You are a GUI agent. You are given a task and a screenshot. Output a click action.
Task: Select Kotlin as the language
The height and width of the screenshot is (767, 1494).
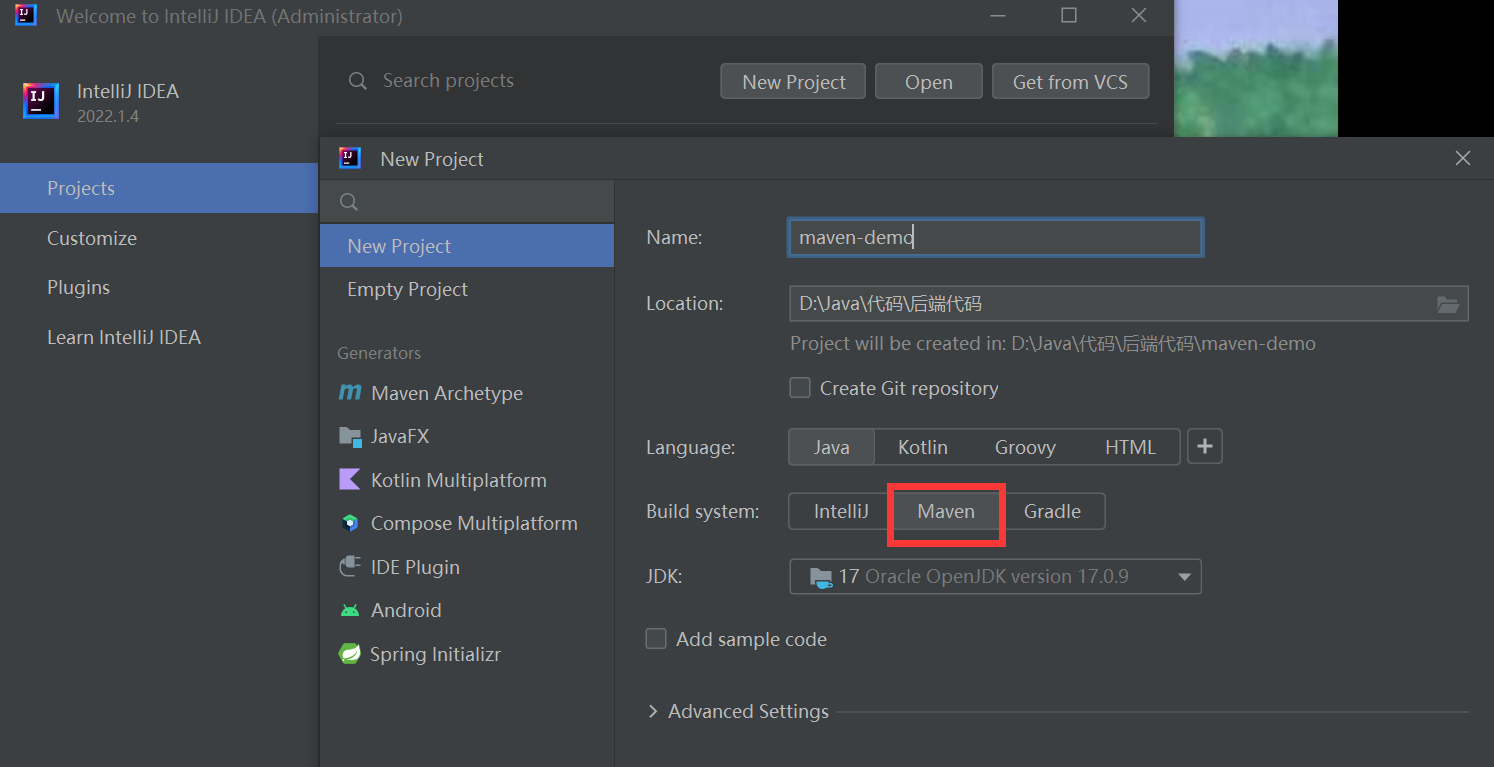tap(922, 447)
